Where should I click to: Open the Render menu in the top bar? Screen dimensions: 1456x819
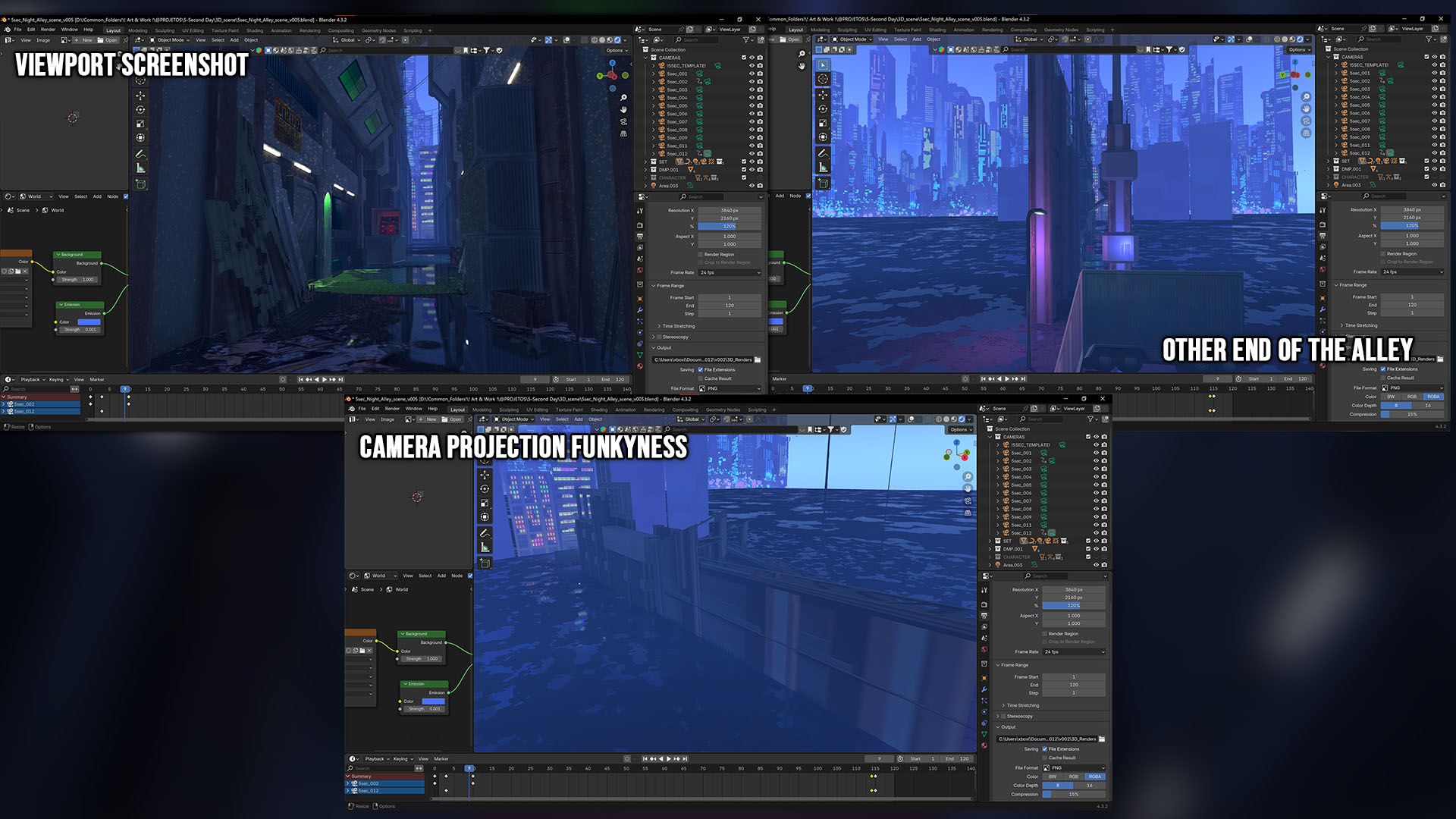click(x=47, y=30)
